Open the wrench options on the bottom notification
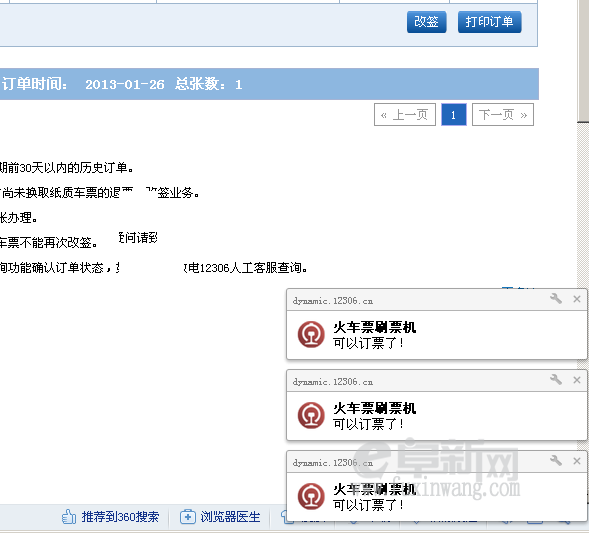The image size is (589, 533). coord(556,461)
